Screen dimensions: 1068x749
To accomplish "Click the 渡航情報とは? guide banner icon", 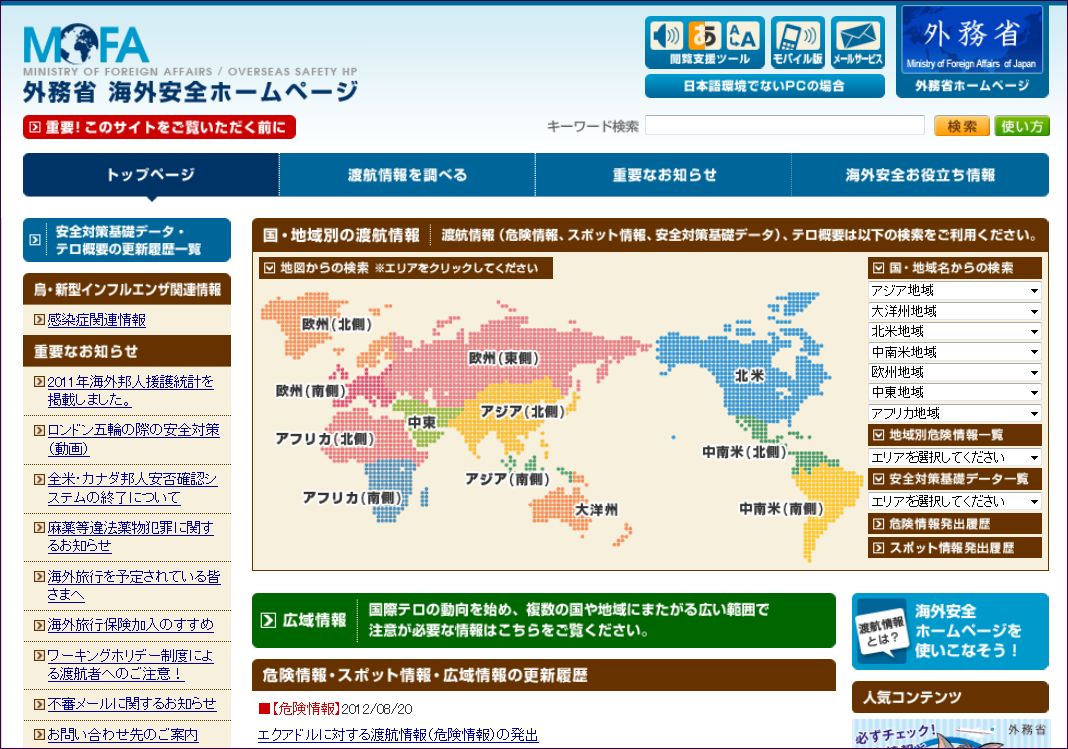I will pyautogui.click(x=880, y=630).
